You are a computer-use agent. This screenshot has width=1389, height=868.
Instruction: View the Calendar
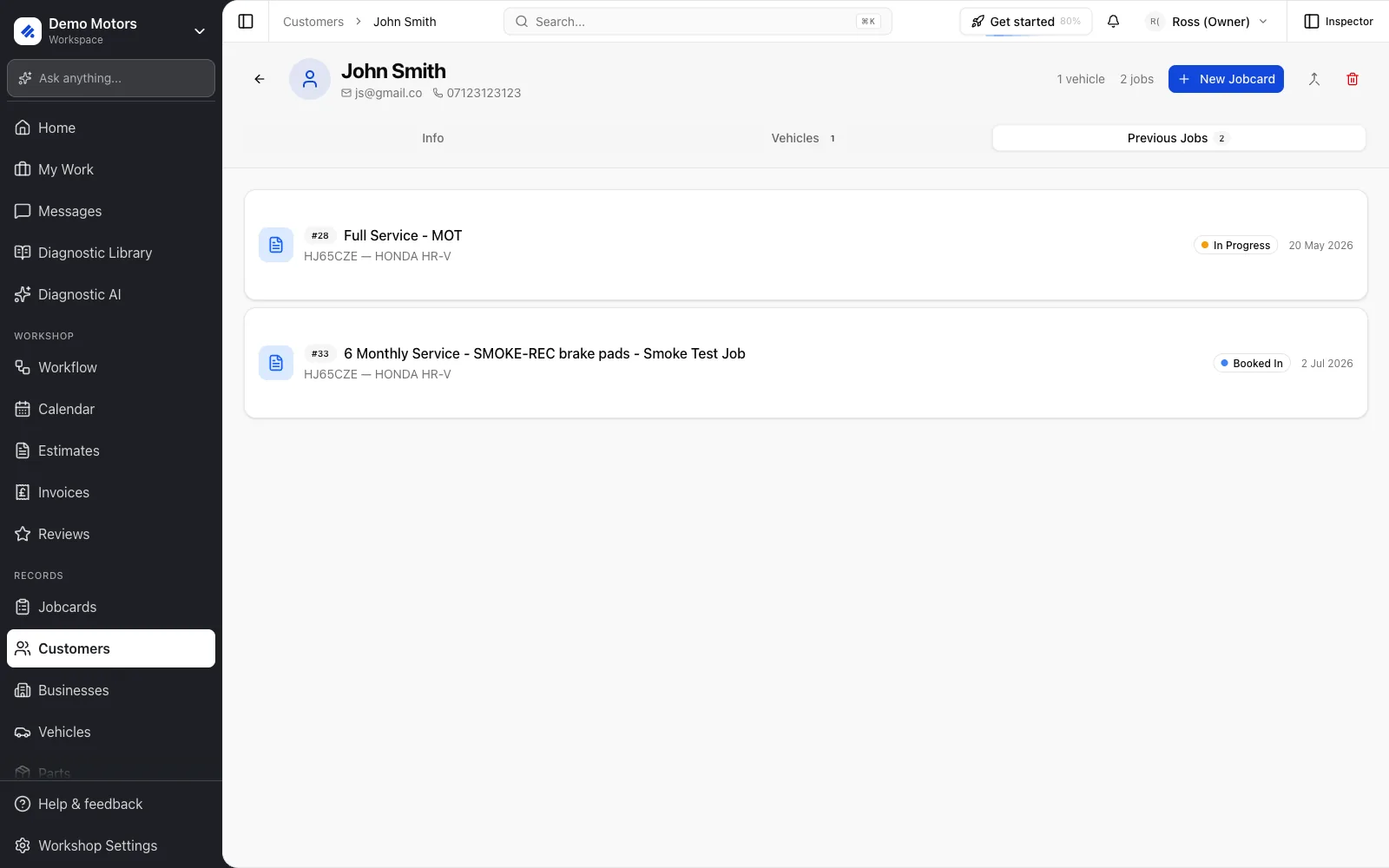pos(111,409)
